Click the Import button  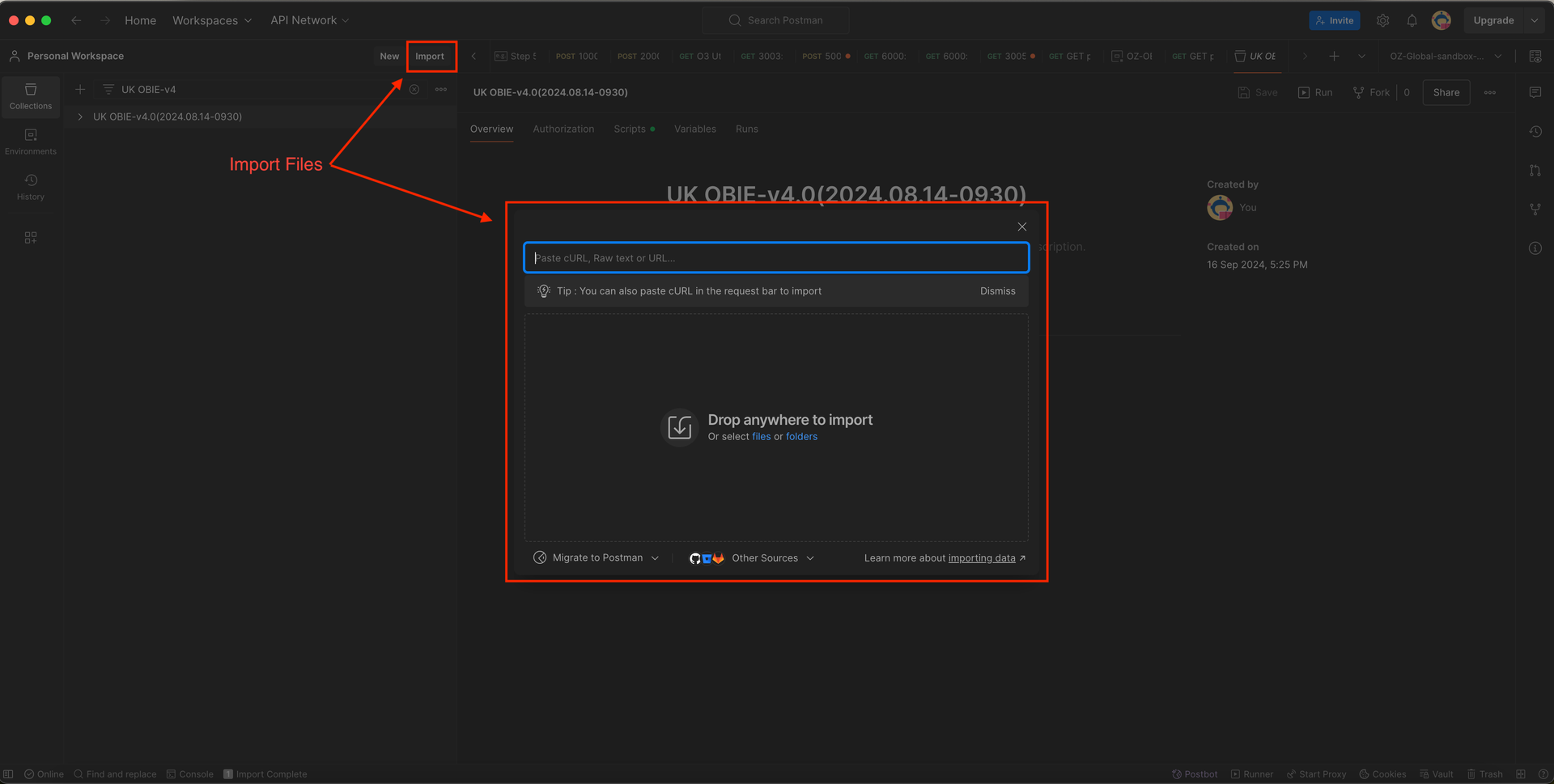tap(430, 56)
